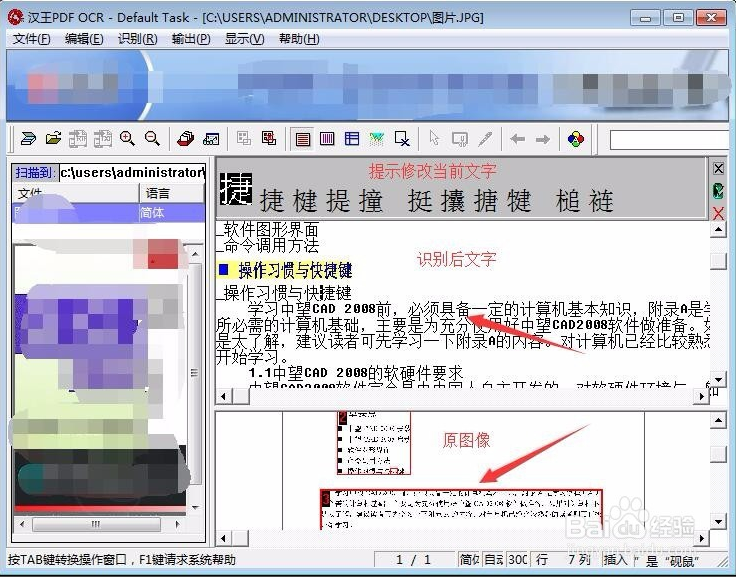Open the 识别(R) menu
This screenshot has width=736, height=577.
click(x=138, y=38)
